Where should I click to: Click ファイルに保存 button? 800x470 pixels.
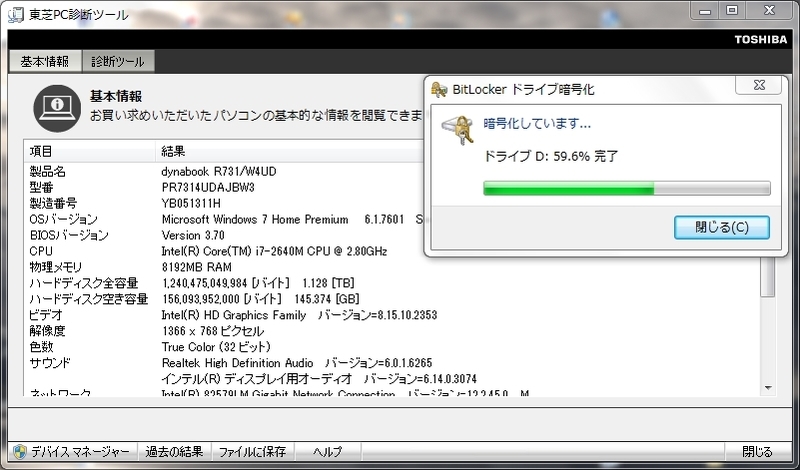252,452
